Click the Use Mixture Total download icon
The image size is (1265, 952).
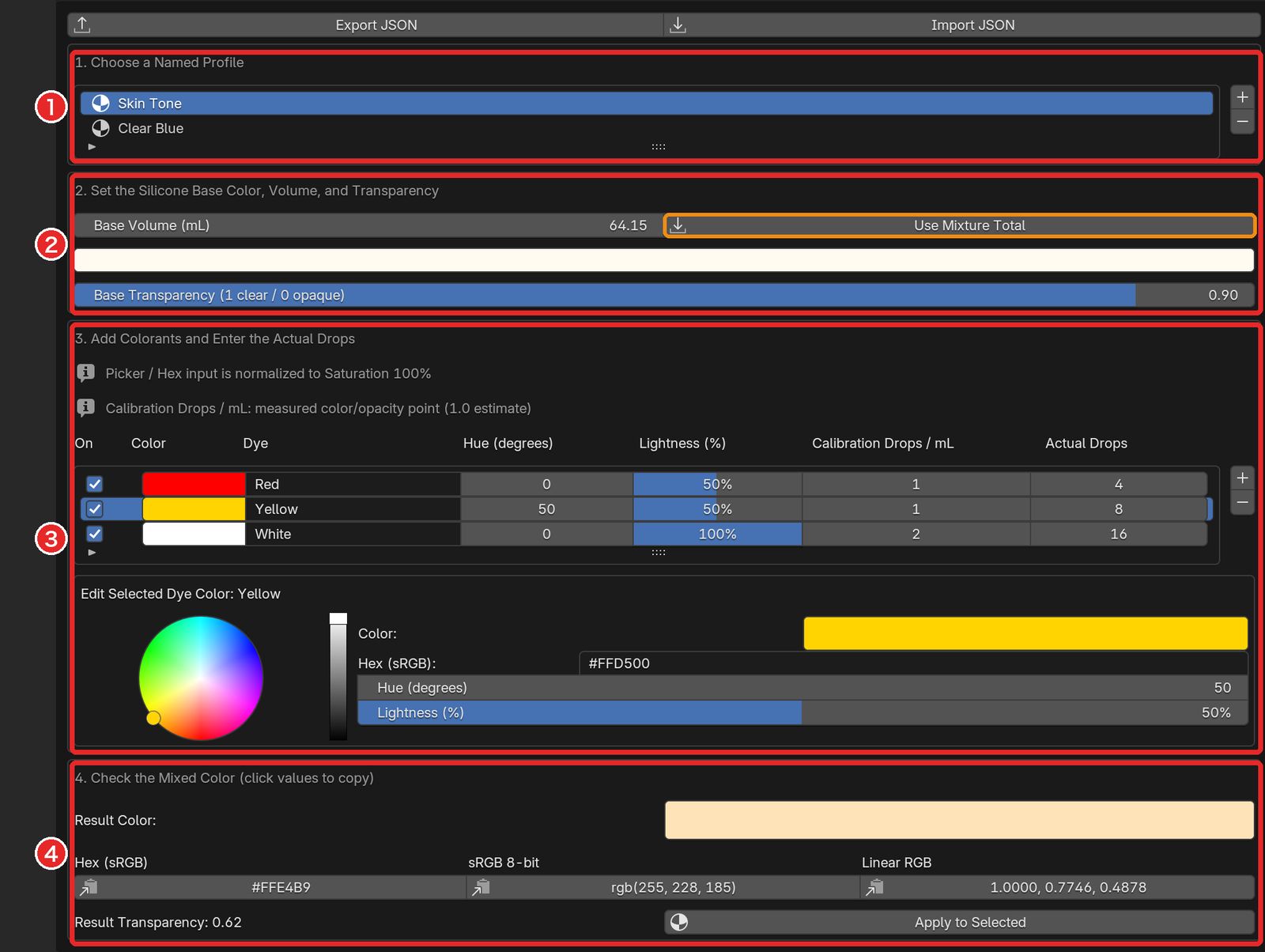point(678,225)
